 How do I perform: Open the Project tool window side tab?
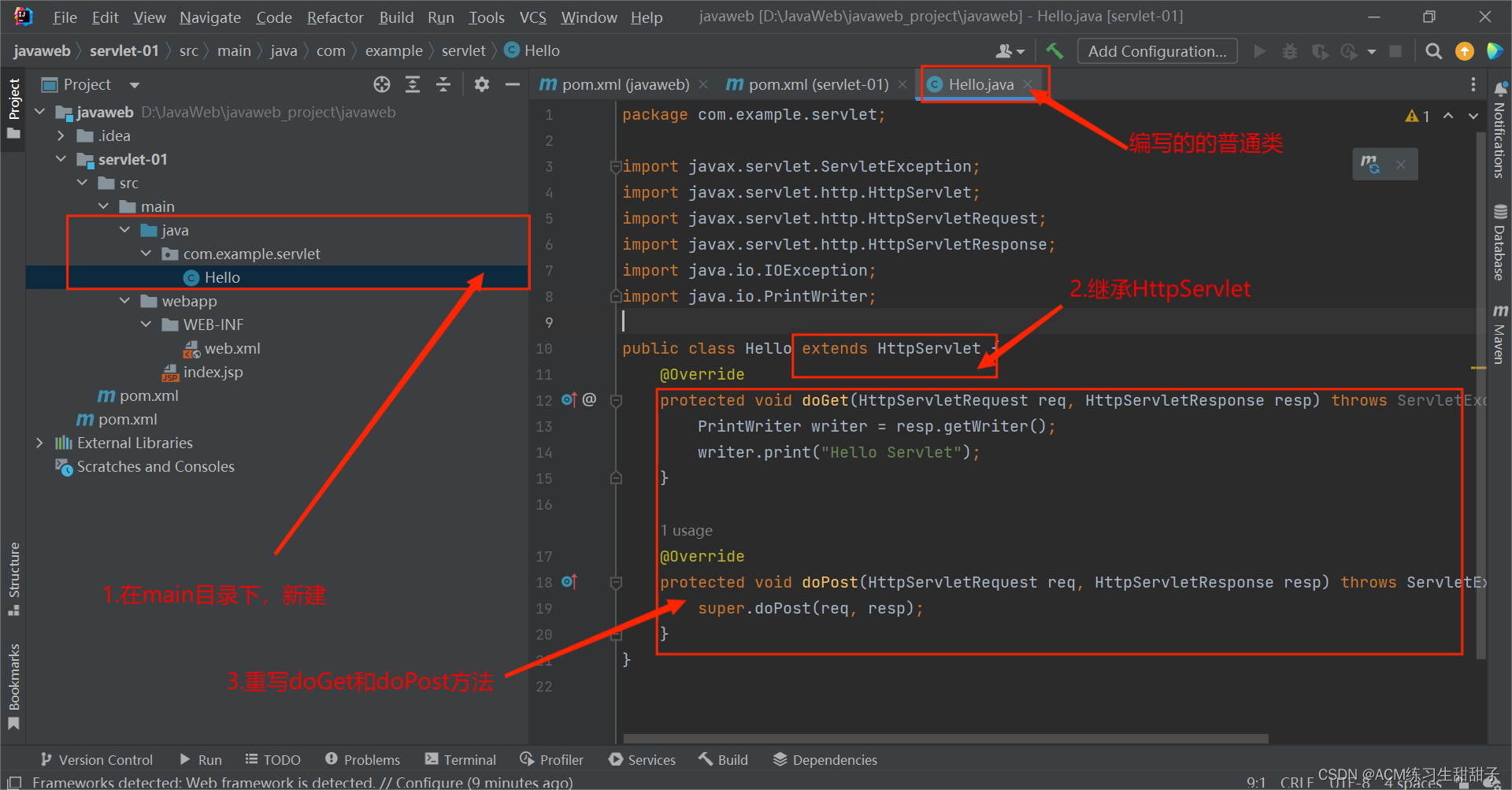point(13,108)
